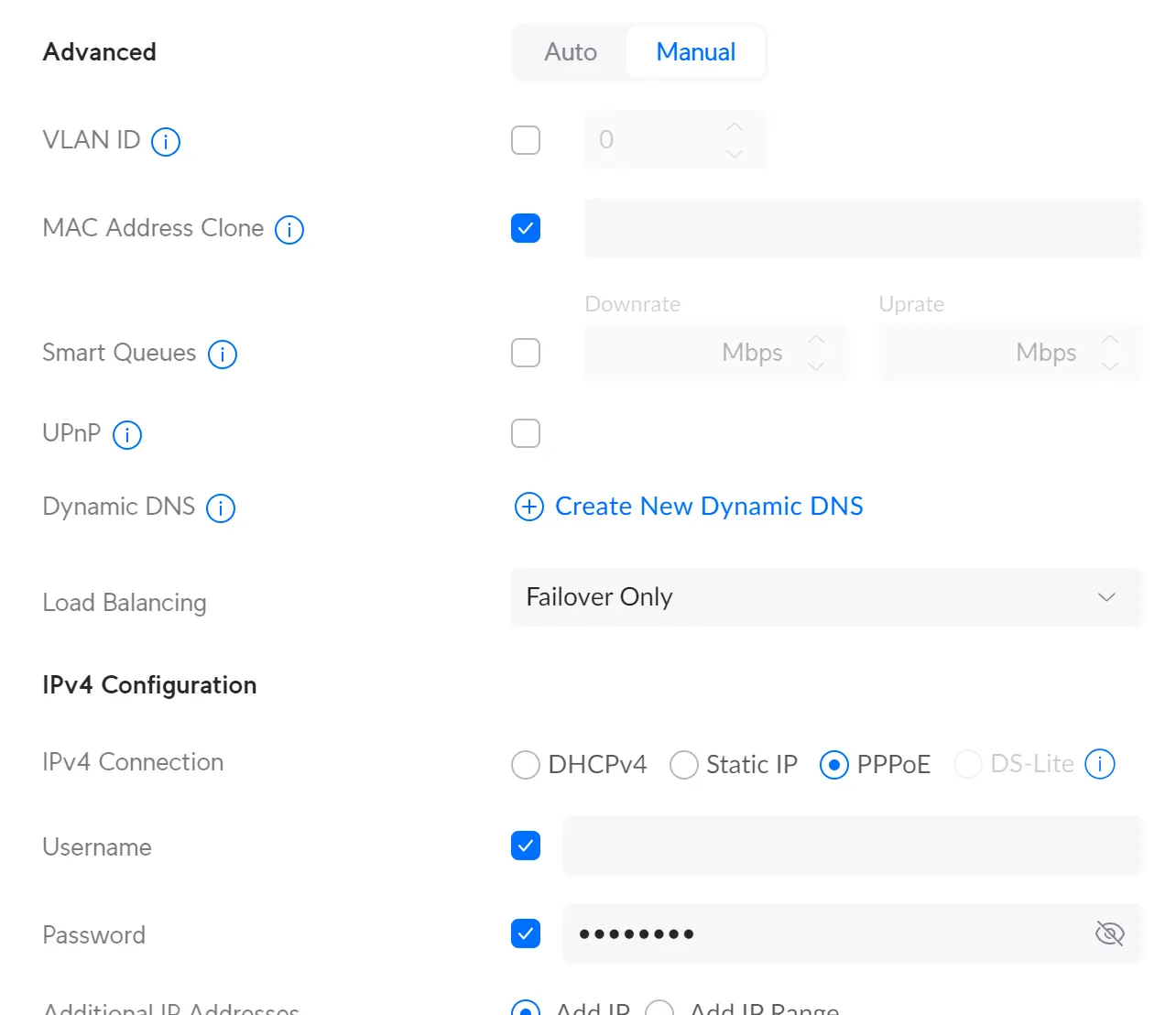
Task: Open the Smart Queues info tooltip icon
Action: coord(222,354)
